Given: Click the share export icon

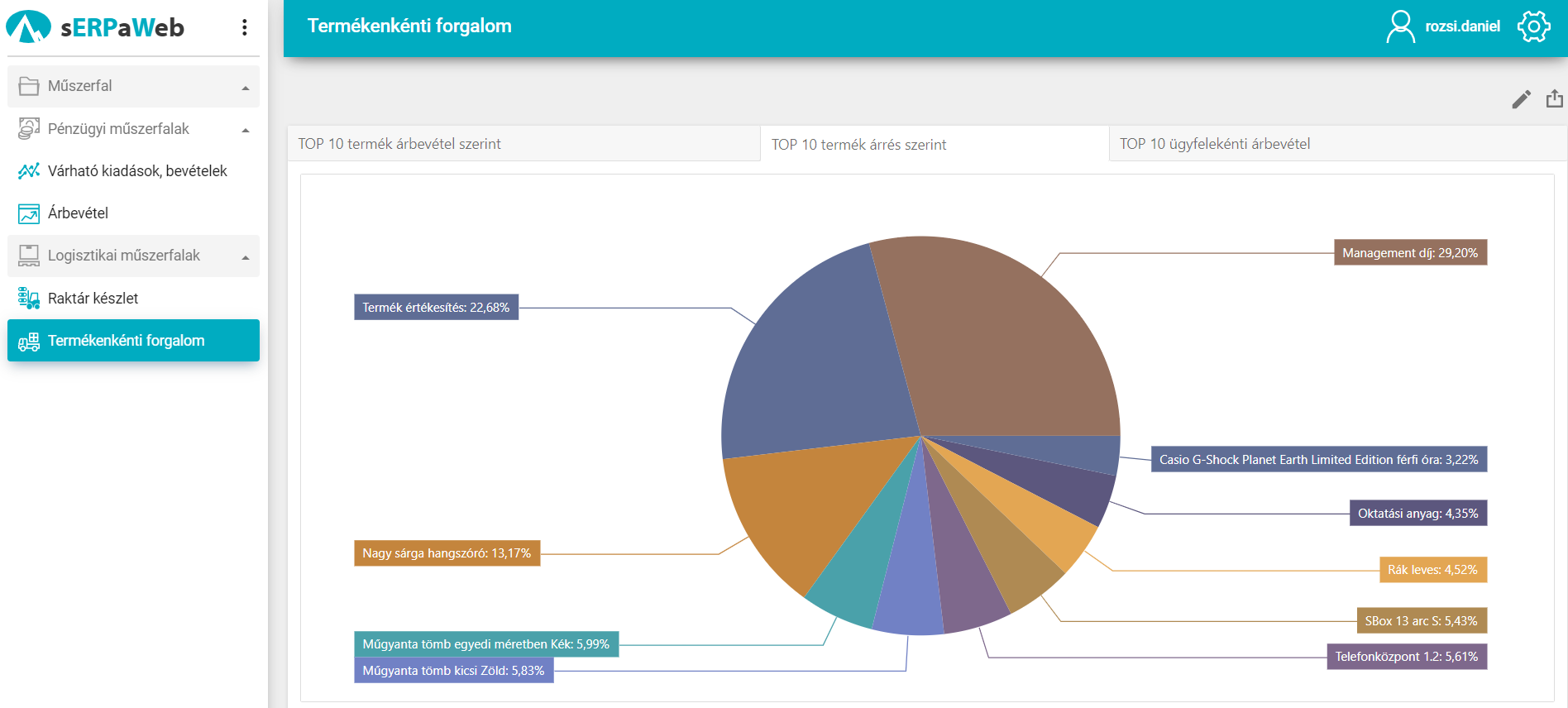Looking at the screenshot, I should [1555, 99].
